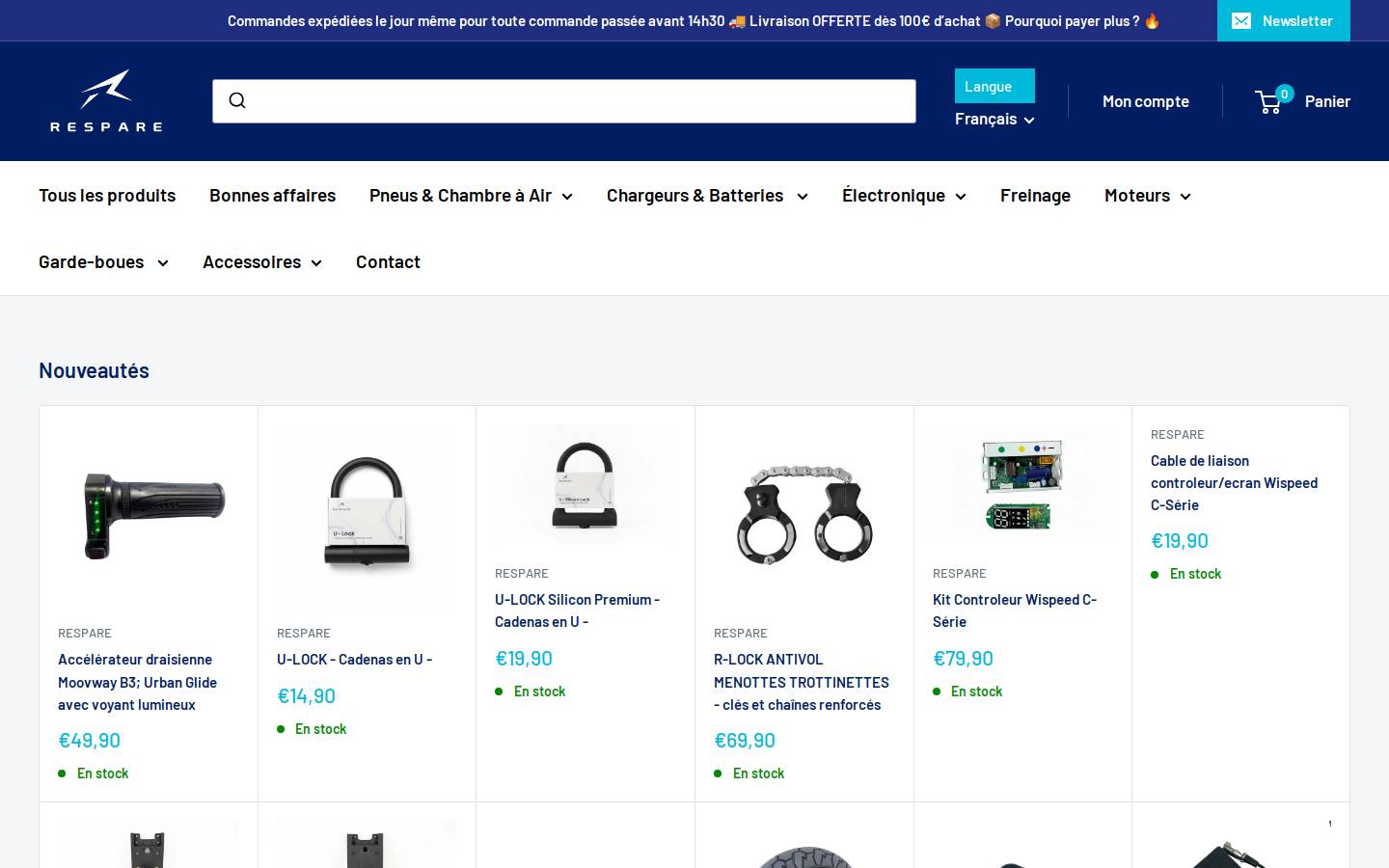Image resolution: width=1389 pixels, height=868 pixels.
Task: Click the Nouveautés heading
Action: pos(94,370)
